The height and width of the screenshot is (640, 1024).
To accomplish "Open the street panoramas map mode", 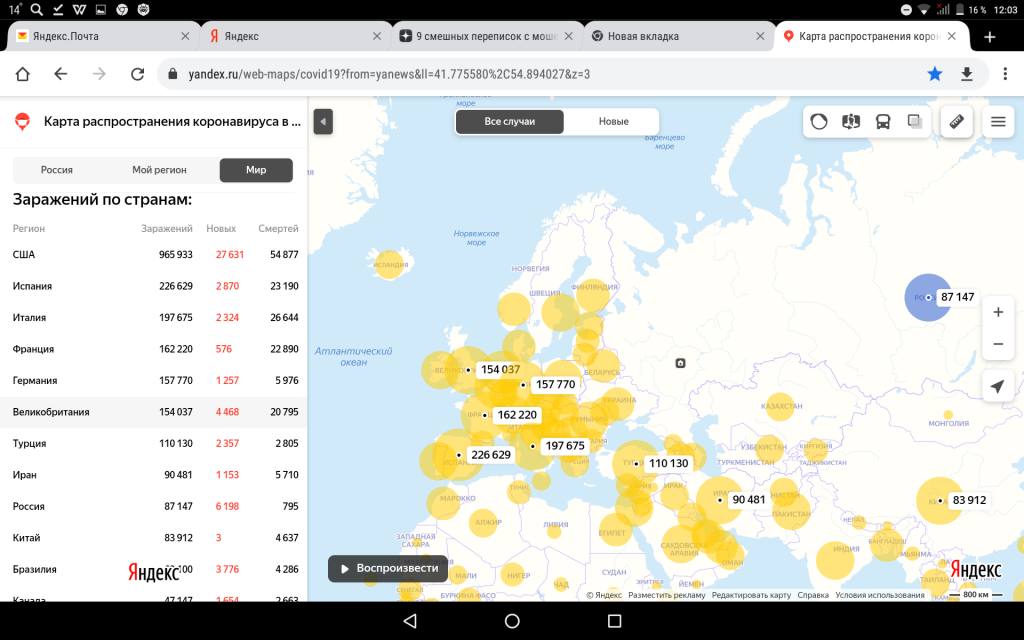I will coord(851,122).
